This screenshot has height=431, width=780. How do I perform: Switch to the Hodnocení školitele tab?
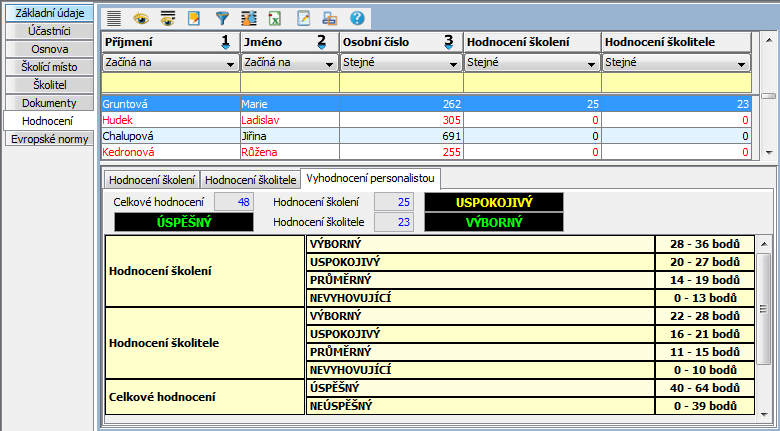coord(250,180)
